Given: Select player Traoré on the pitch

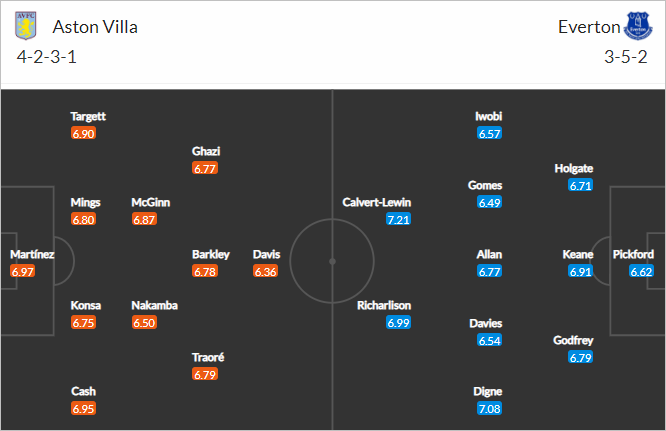Looking at the screenshot, I should (x=208, y=357).
